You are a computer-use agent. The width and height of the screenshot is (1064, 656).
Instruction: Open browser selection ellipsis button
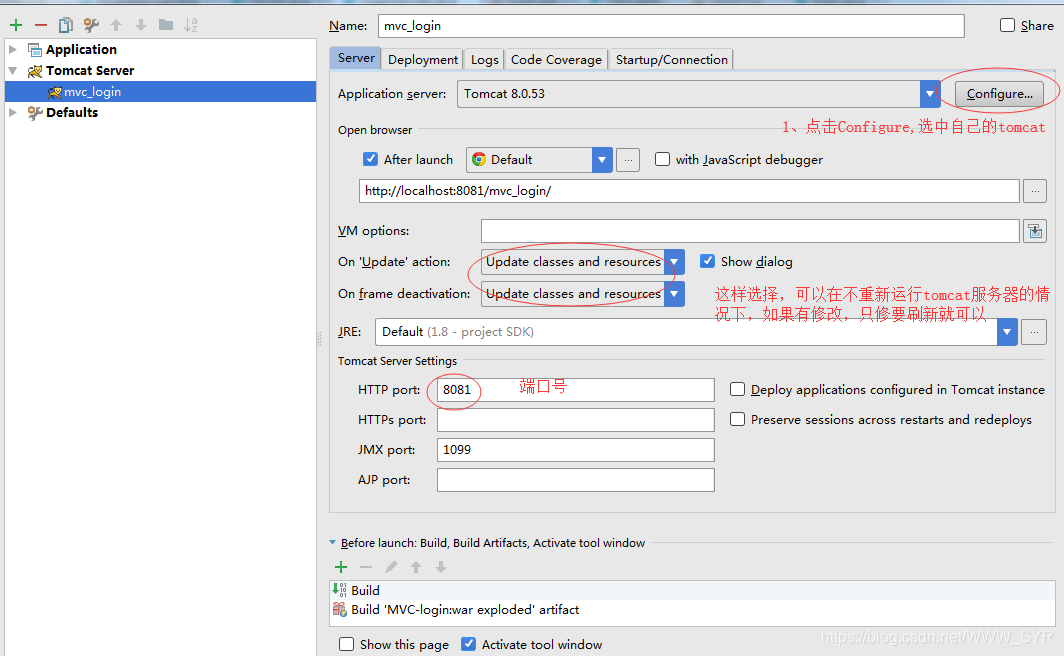click(628, 160)
